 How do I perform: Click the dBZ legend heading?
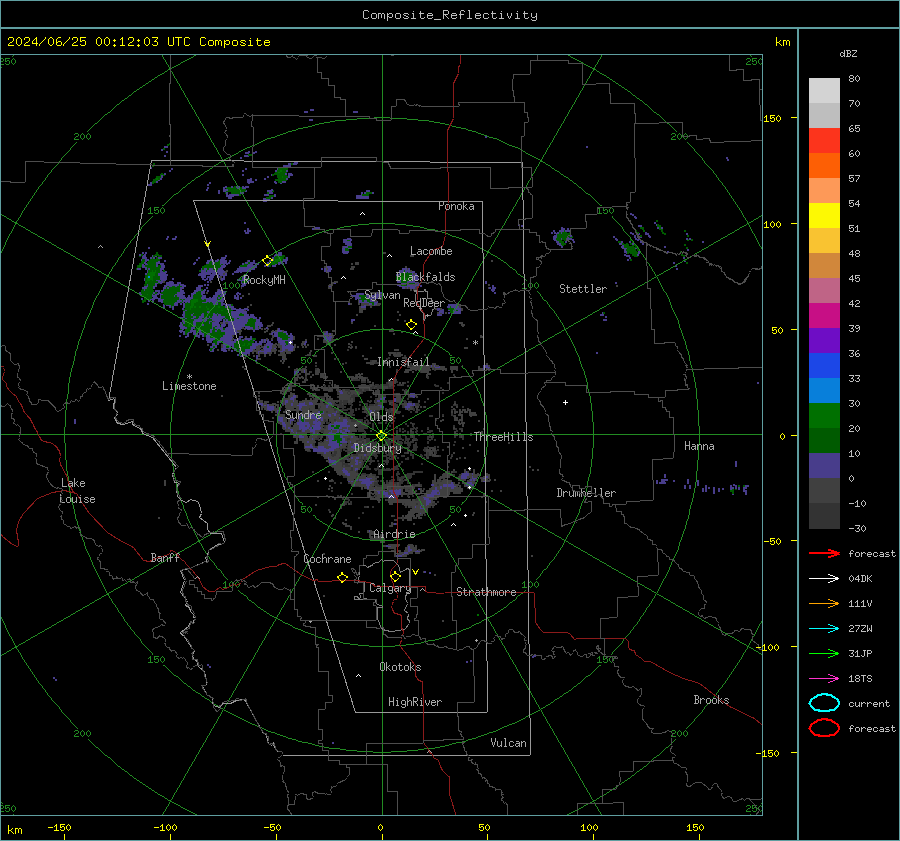[x=848, y=53]
